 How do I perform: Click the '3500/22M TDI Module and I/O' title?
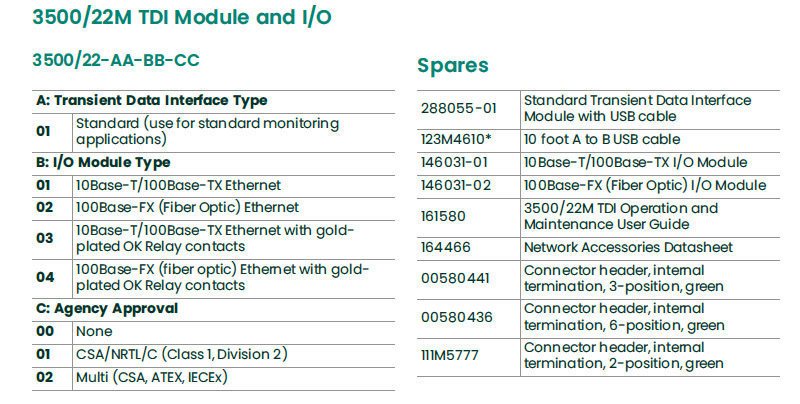click(184, 18)
